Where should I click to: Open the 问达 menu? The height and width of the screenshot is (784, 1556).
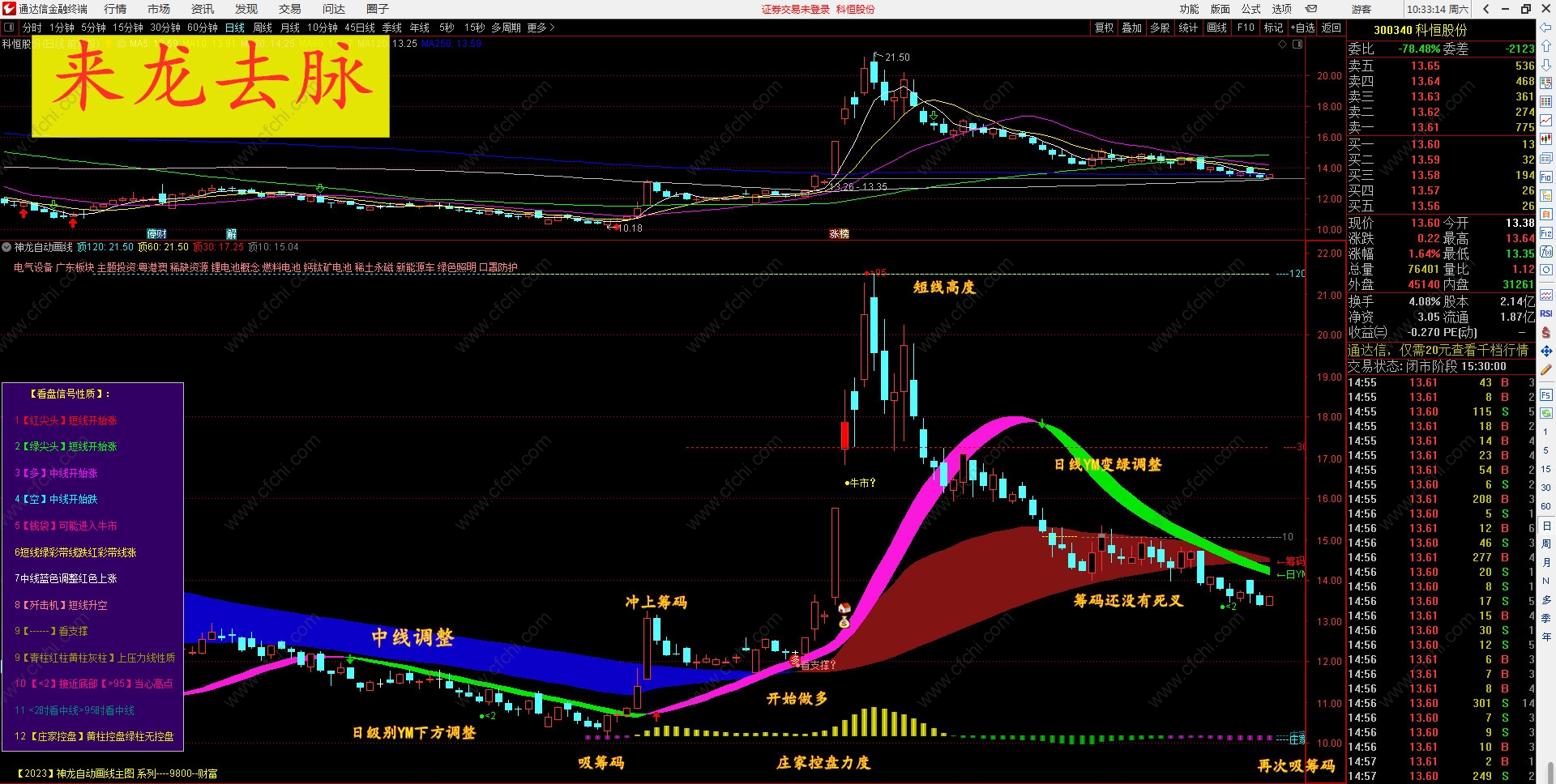334,9
